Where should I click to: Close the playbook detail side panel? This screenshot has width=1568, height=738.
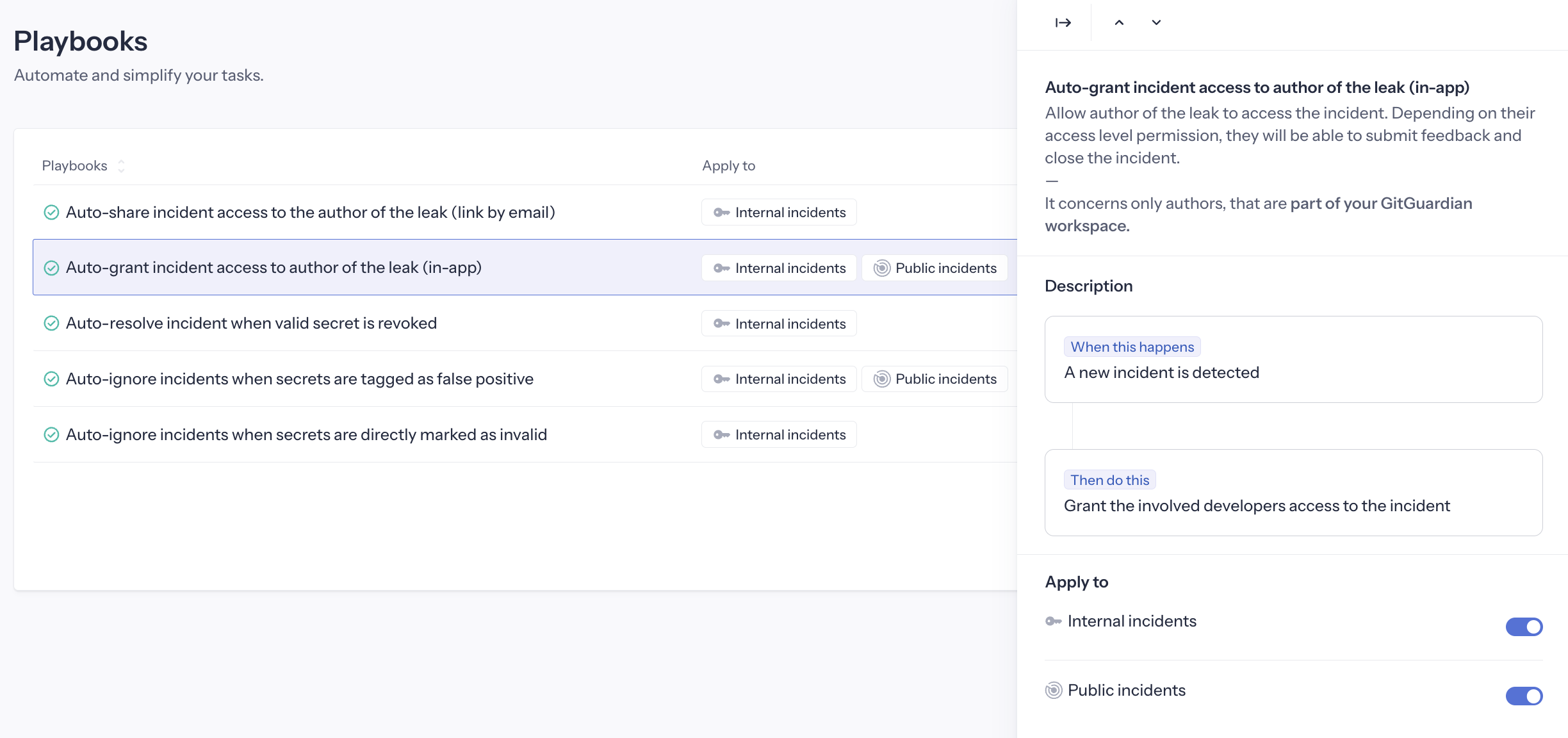tap(1063, 22)
